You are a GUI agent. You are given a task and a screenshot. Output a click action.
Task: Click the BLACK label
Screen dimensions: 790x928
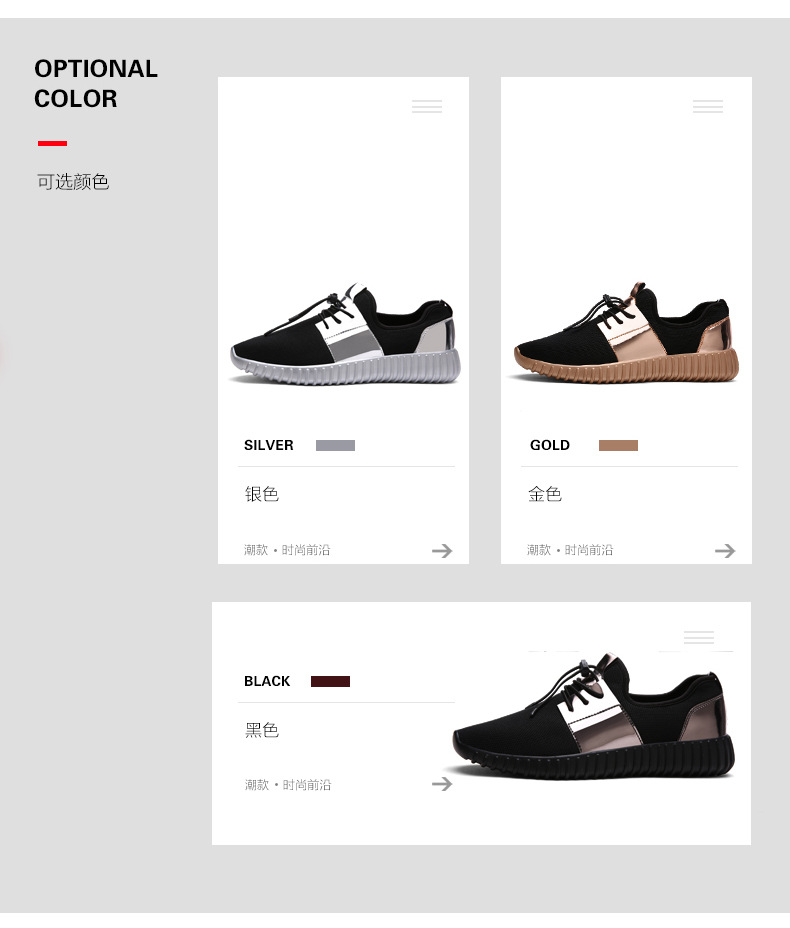(x=267, y=681)
